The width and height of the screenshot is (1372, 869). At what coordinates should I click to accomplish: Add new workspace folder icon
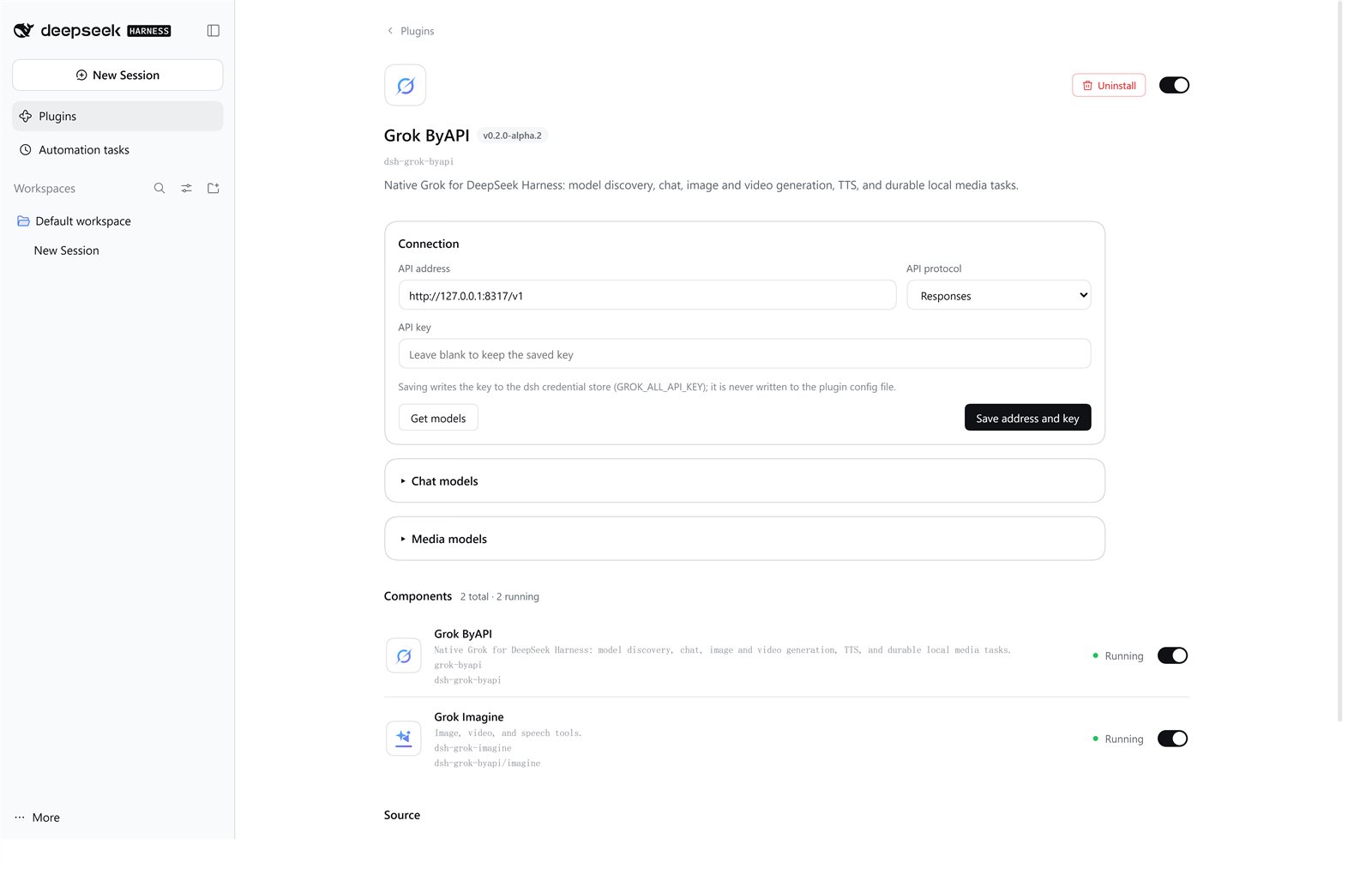click(x=214, y=189)
